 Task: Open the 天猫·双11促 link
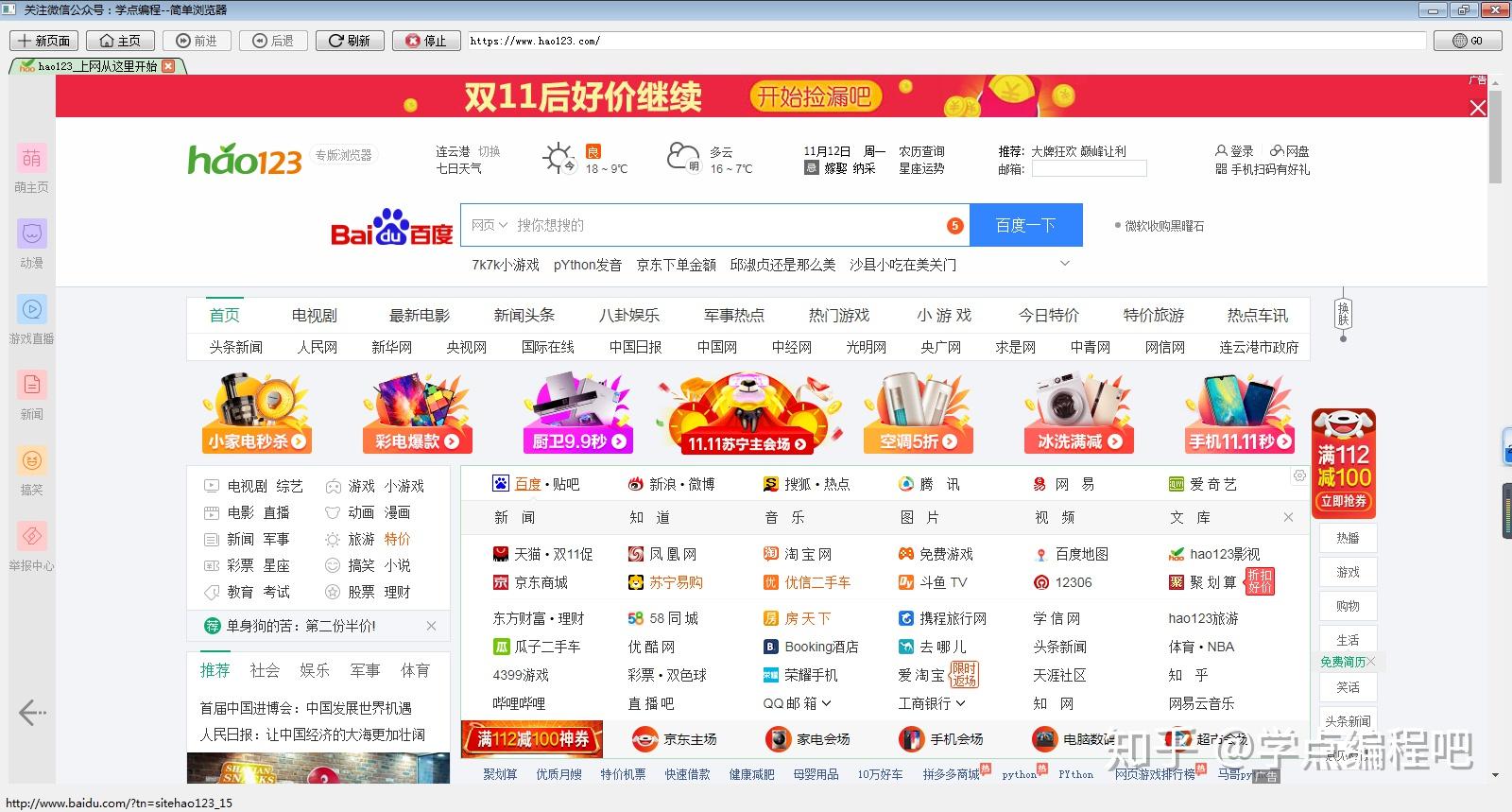542,554
